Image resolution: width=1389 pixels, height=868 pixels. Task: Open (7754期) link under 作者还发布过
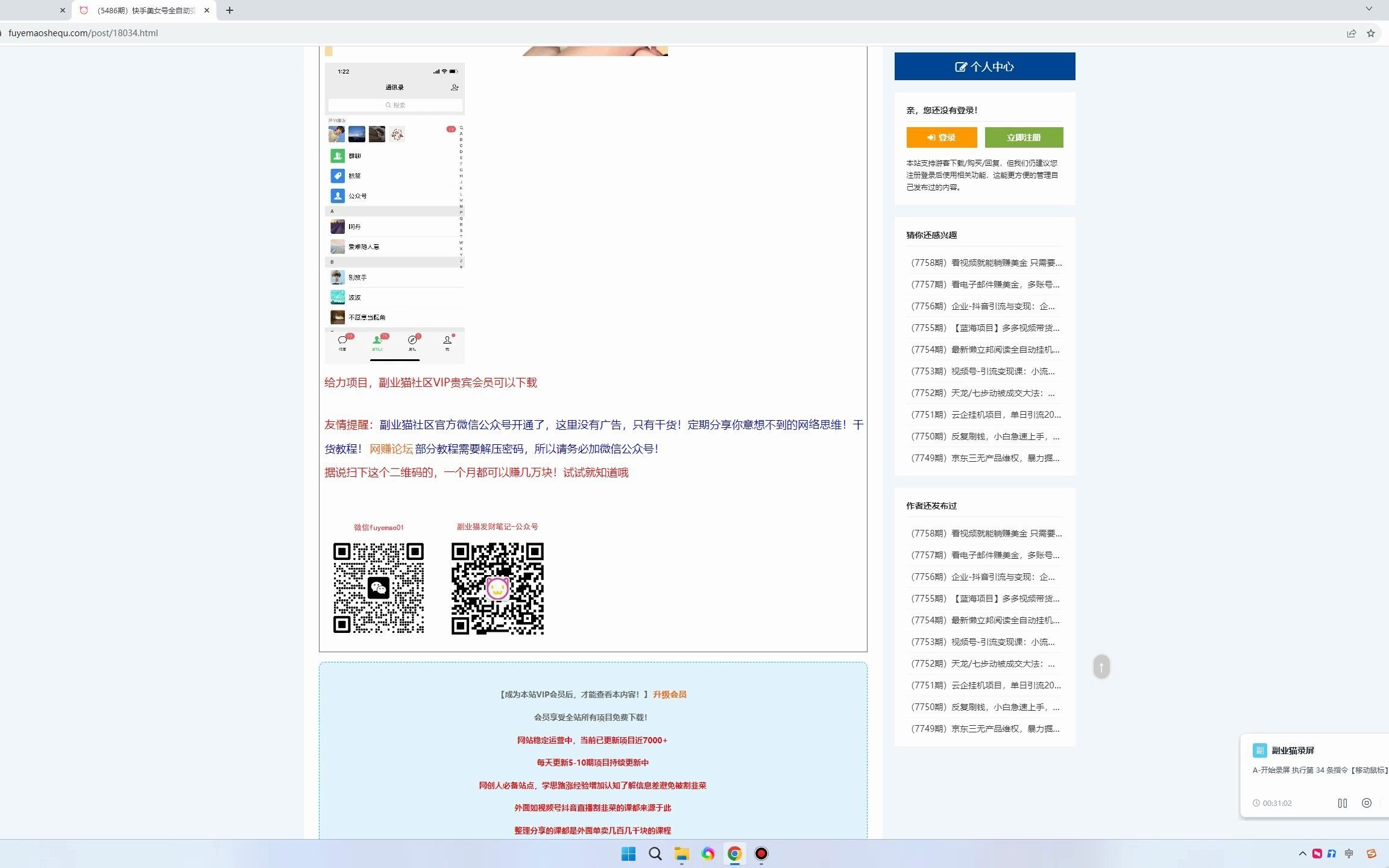click(985, 620)
